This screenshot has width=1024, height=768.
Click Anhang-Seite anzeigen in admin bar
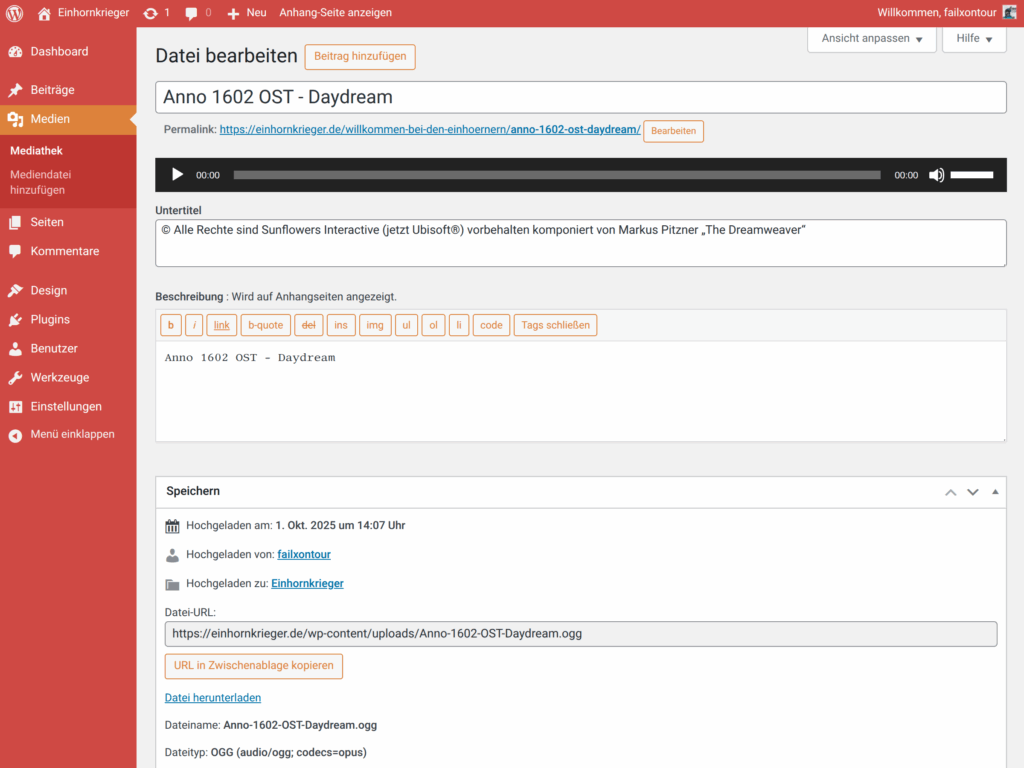(x=336, y=13)
